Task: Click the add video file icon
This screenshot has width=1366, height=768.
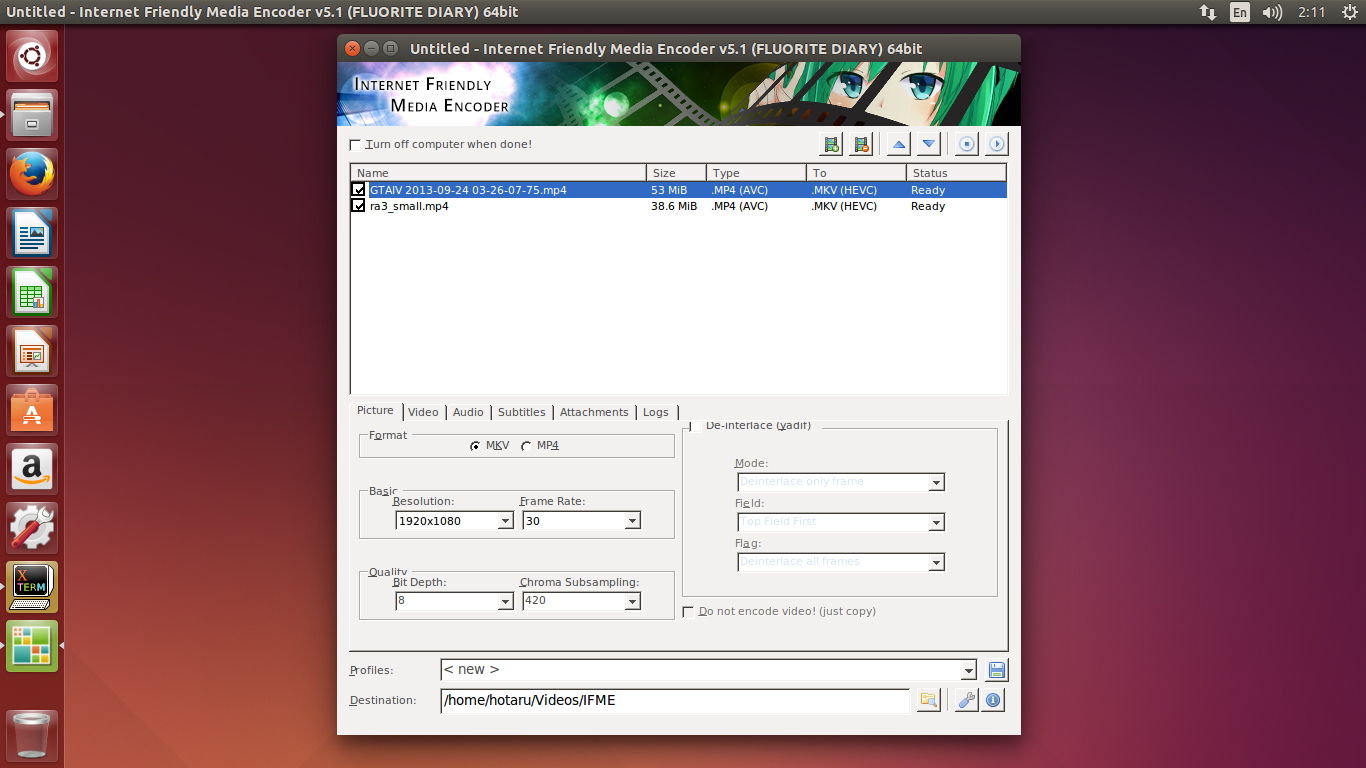Action: [831, 145]
